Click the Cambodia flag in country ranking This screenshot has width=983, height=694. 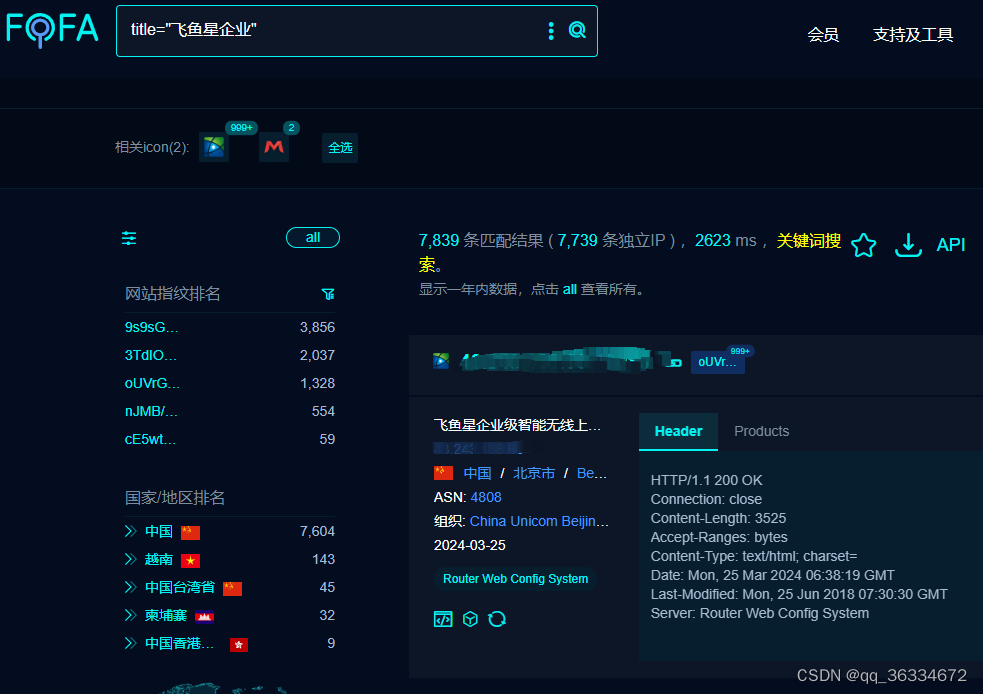coord(204,617)
